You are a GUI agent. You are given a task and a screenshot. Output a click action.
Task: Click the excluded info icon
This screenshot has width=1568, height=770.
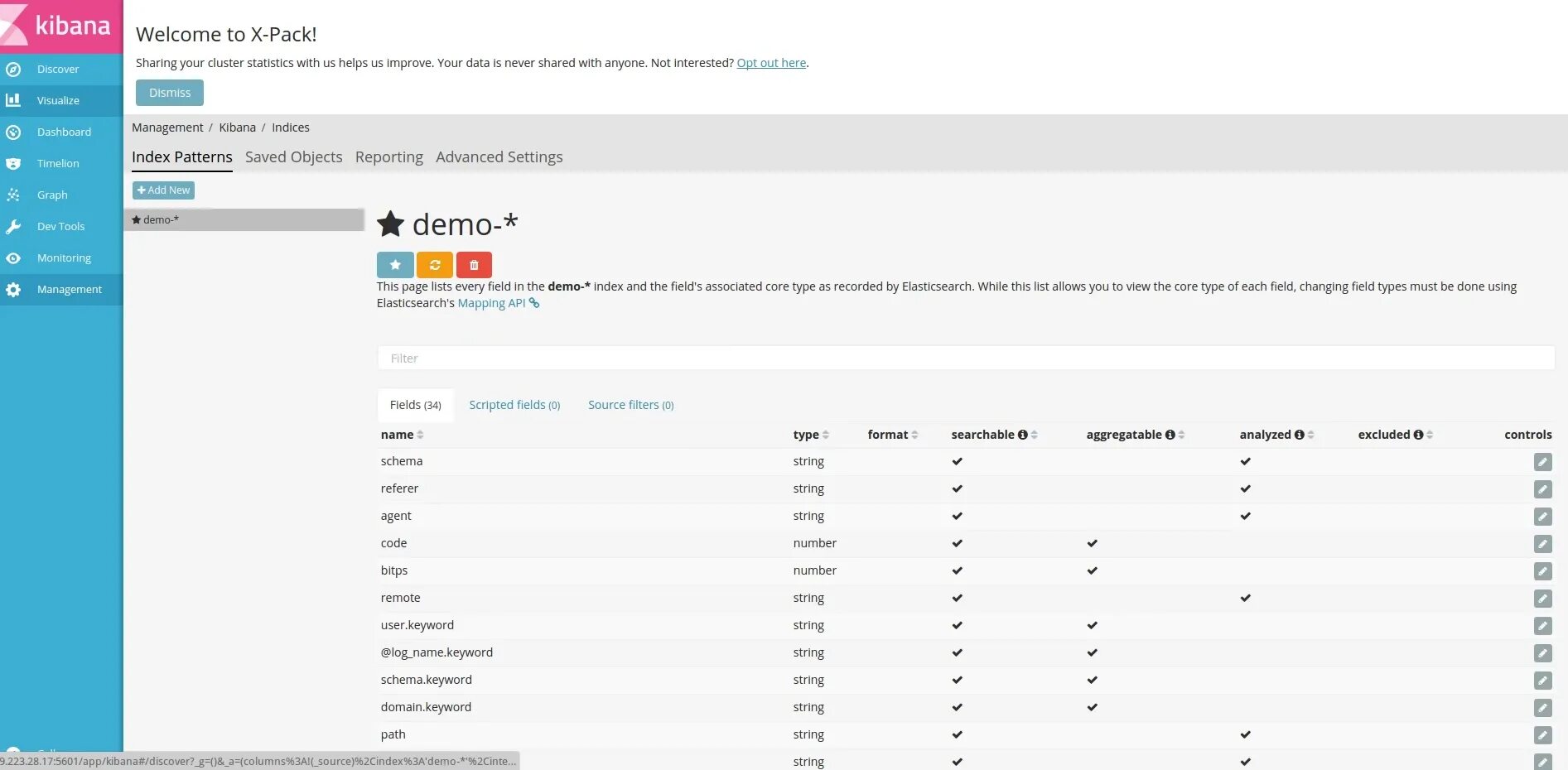pyautogui.click(x=1419, y=435)
